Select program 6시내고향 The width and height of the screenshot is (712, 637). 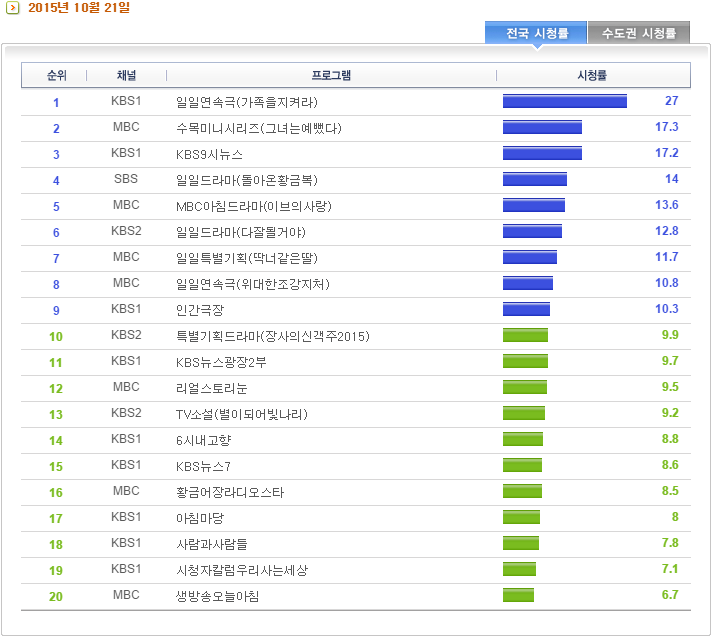203,440
